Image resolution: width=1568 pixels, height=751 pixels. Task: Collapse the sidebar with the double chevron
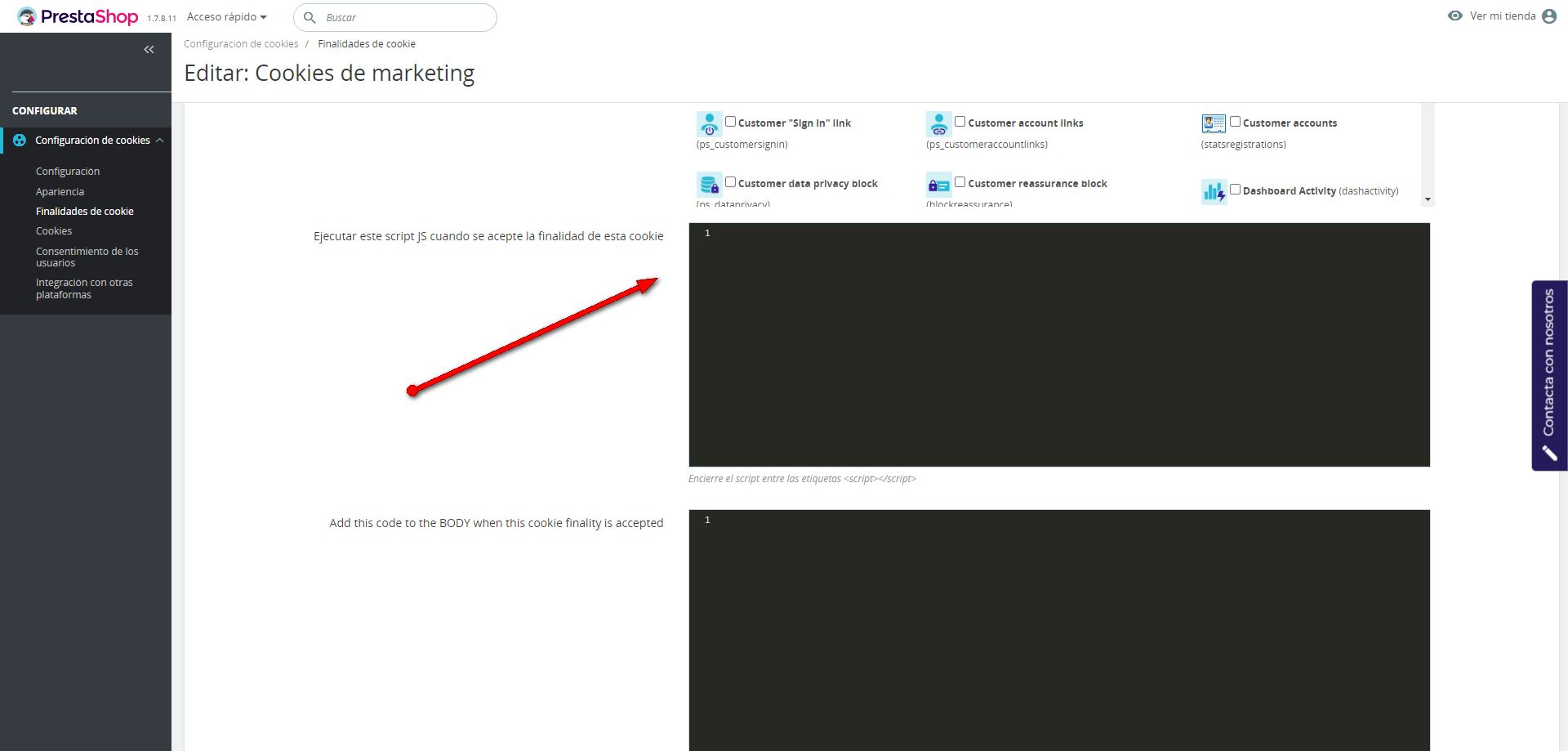[149, 50]
